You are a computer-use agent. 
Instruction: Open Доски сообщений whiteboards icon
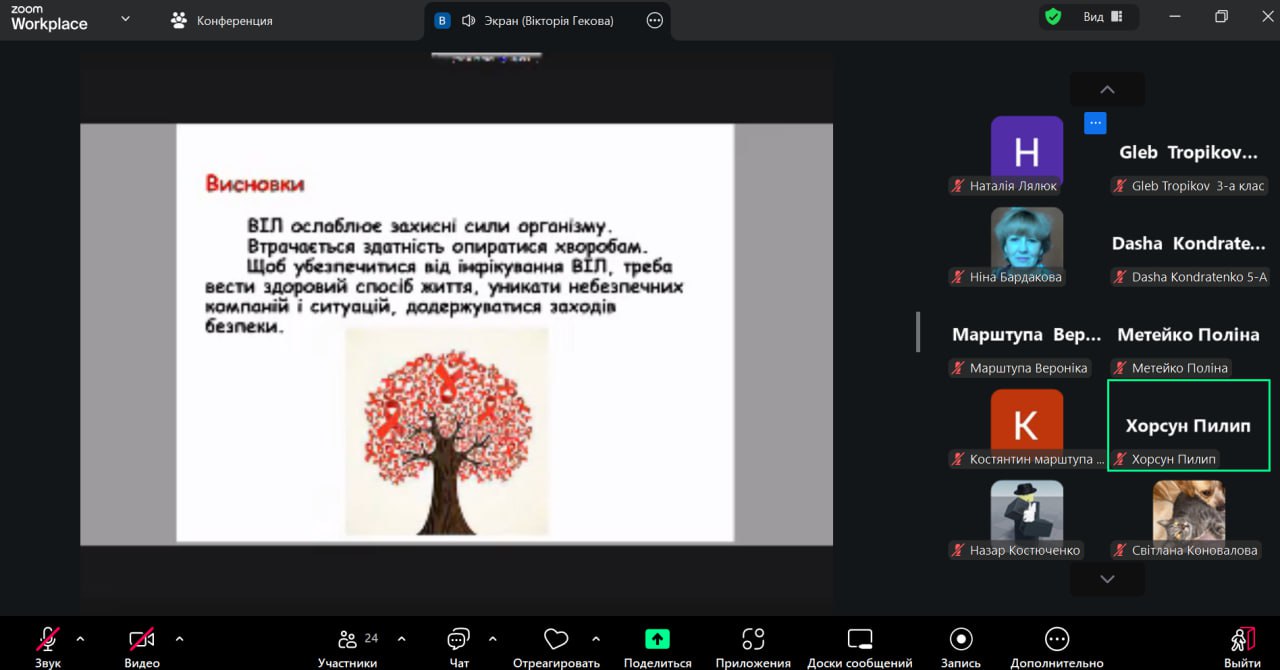point(859,640)
